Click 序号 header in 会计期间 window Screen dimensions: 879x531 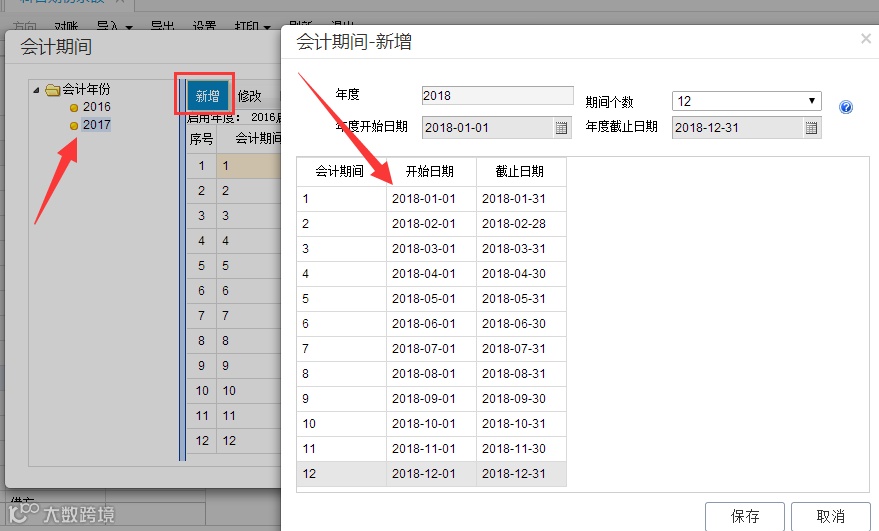[201, 138]
